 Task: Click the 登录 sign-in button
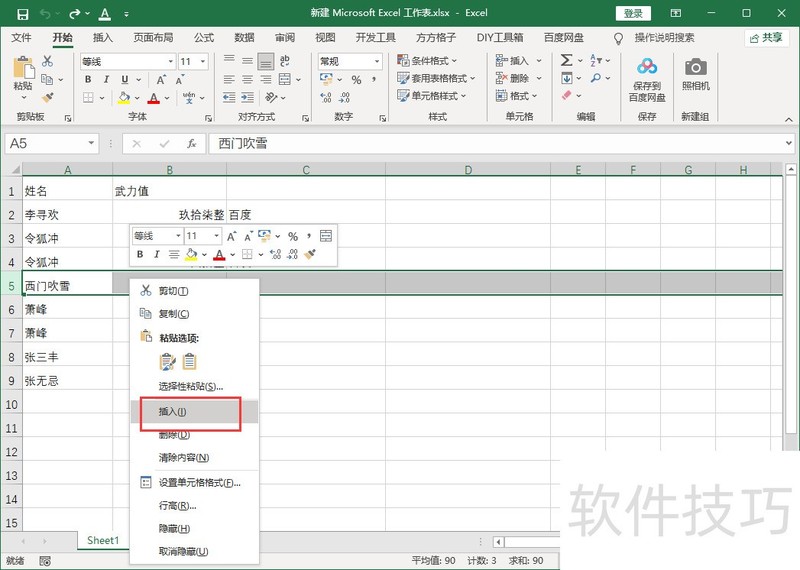[633, 13]
